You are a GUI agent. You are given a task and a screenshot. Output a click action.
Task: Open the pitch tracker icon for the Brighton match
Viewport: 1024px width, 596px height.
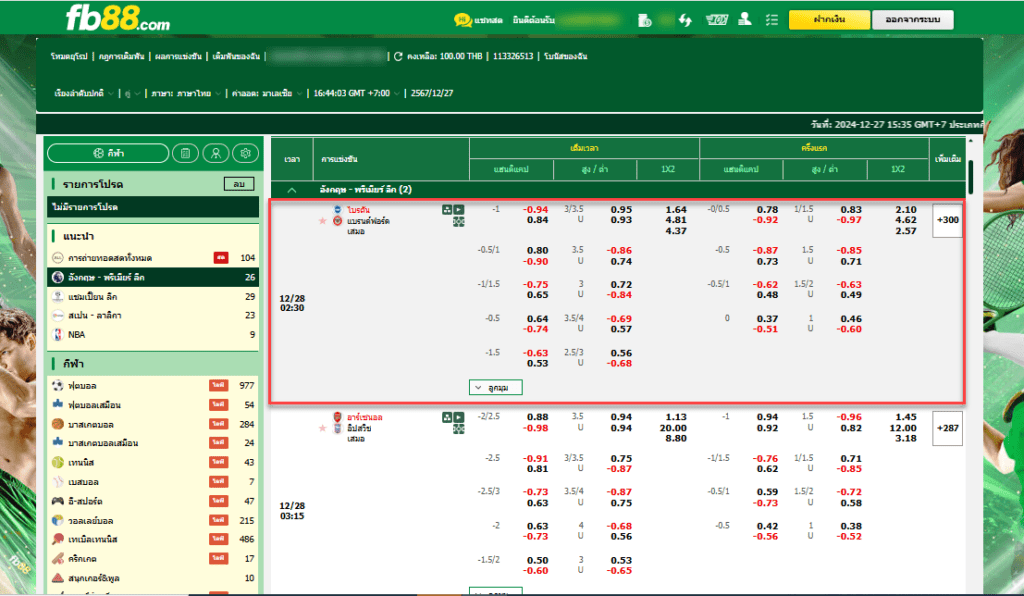tap(459, 222)
